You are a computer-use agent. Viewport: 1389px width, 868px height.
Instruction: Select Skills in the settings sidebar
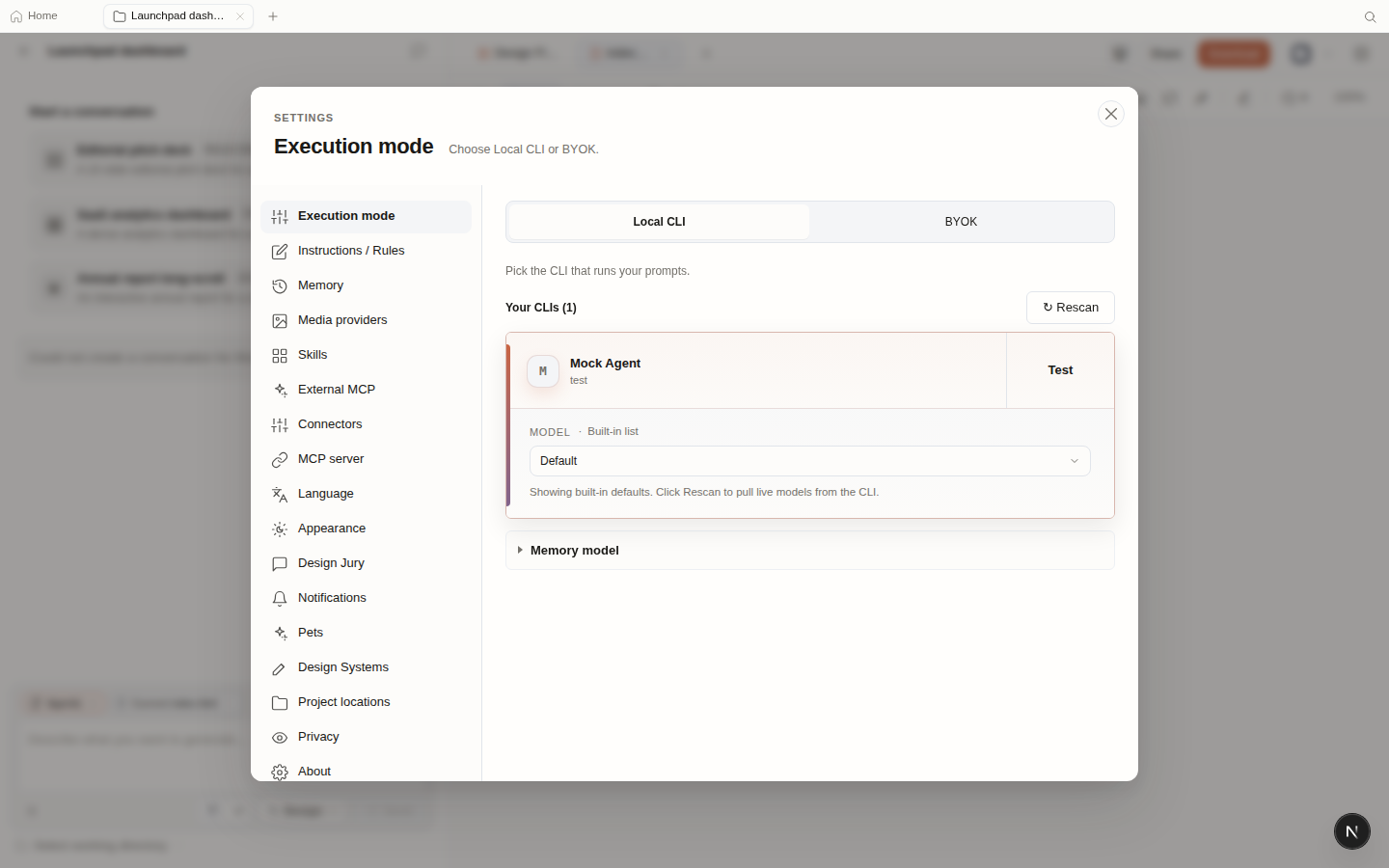pos(366,355)
